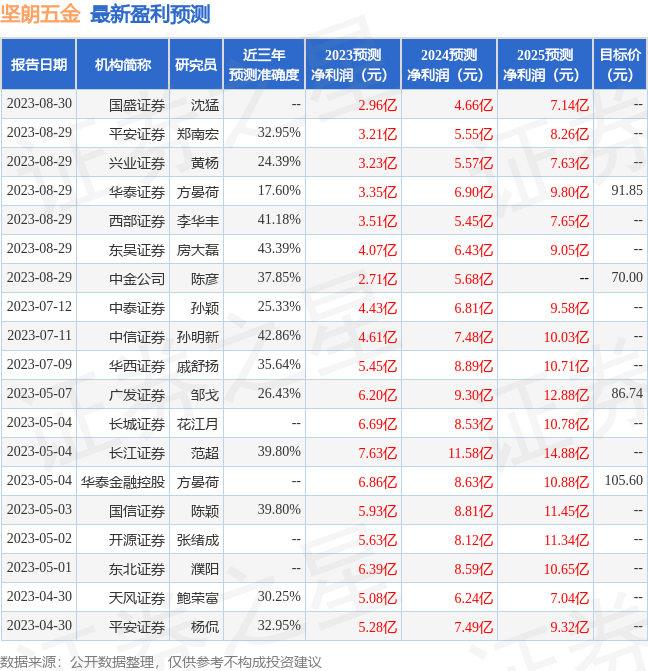The height and width of the screenshot is (671, 648).
Task: Click the 9.32亿 forecast value
Action: 569,627
